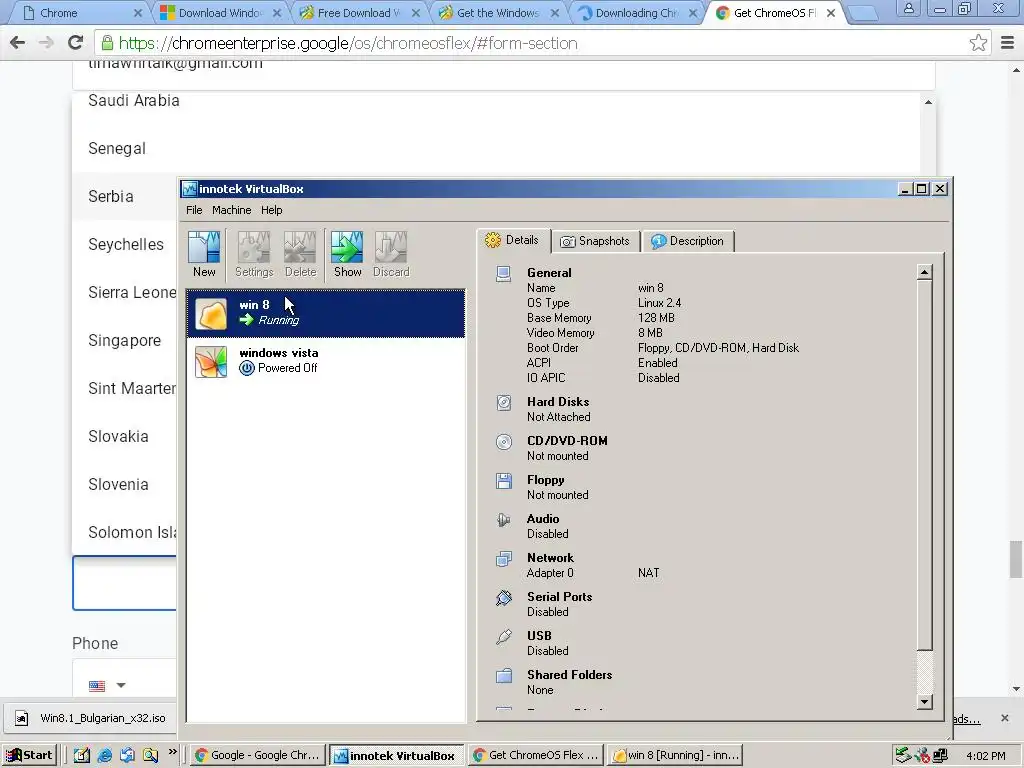Click details panel scroll up arrow
Viewport: 1024px width, 768px height.
tap(924, 272)
